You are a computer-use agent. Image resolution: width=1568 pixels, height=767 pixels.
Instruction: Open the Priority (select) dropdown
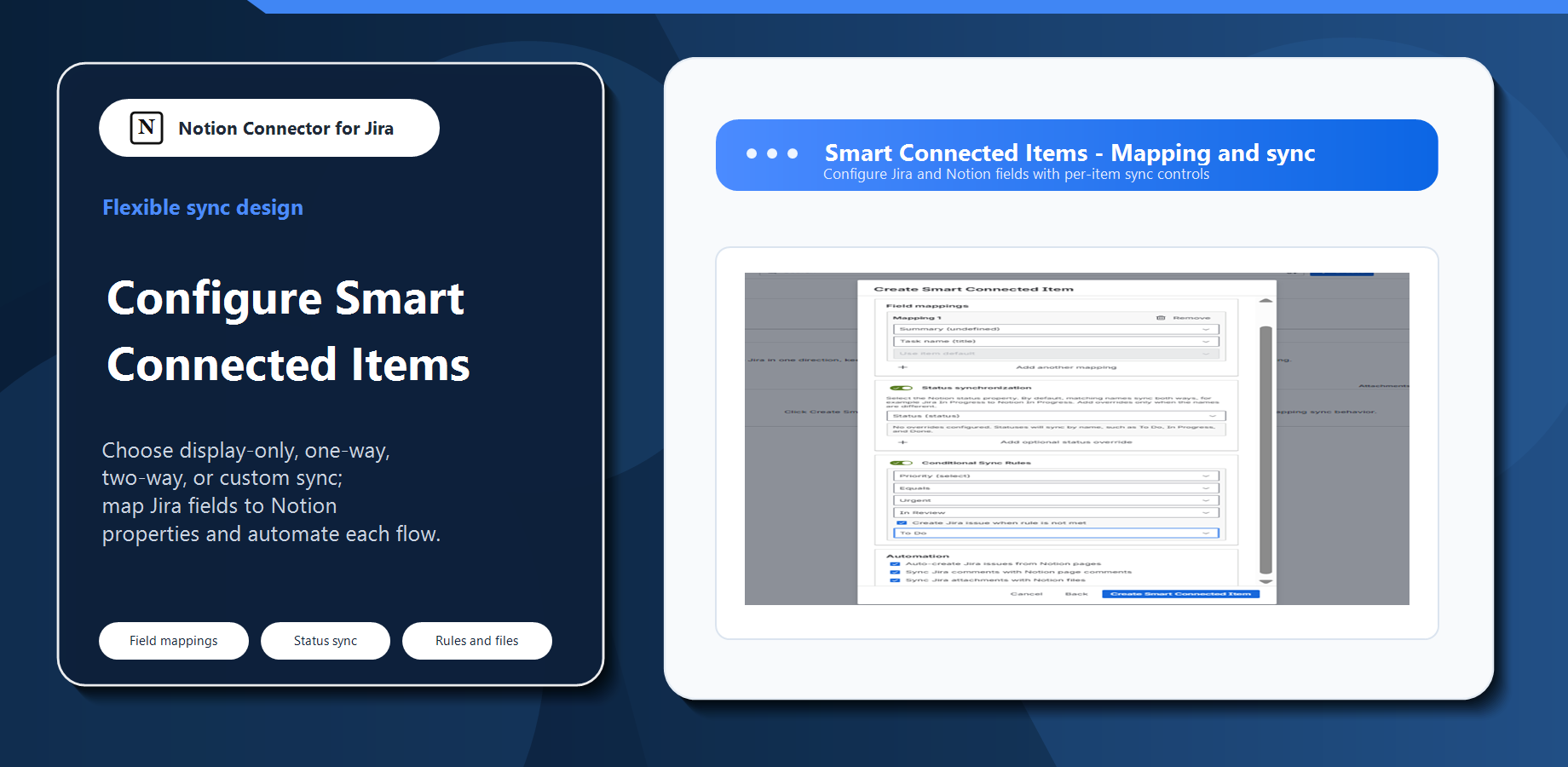pos(1056,476)
